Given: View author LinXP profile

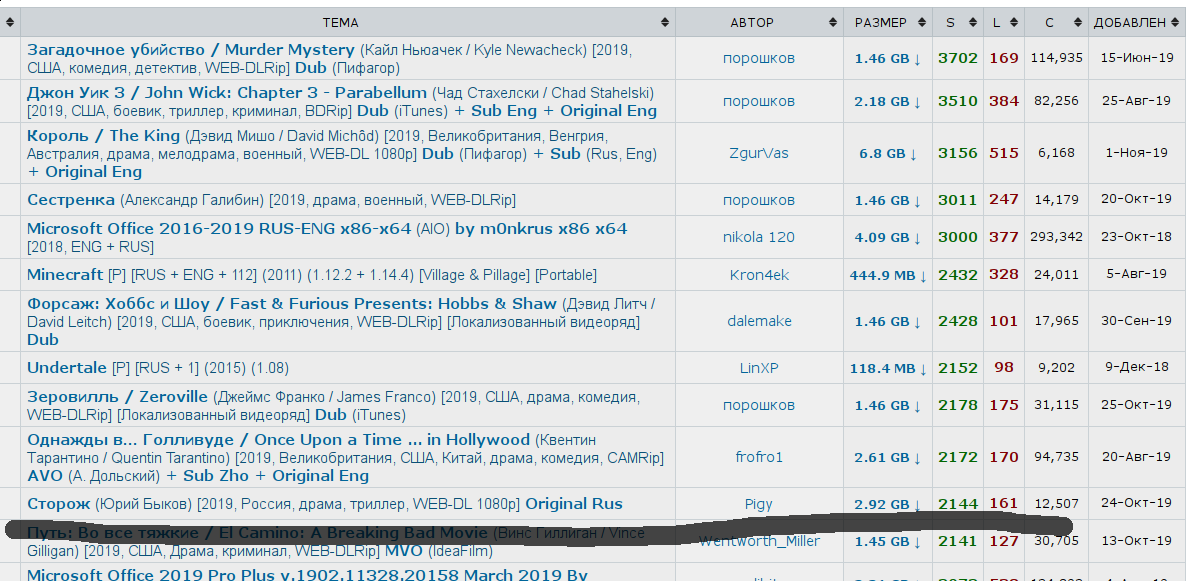Looking at the screenshot, I should pyautogui.click(x=759, y=368).
